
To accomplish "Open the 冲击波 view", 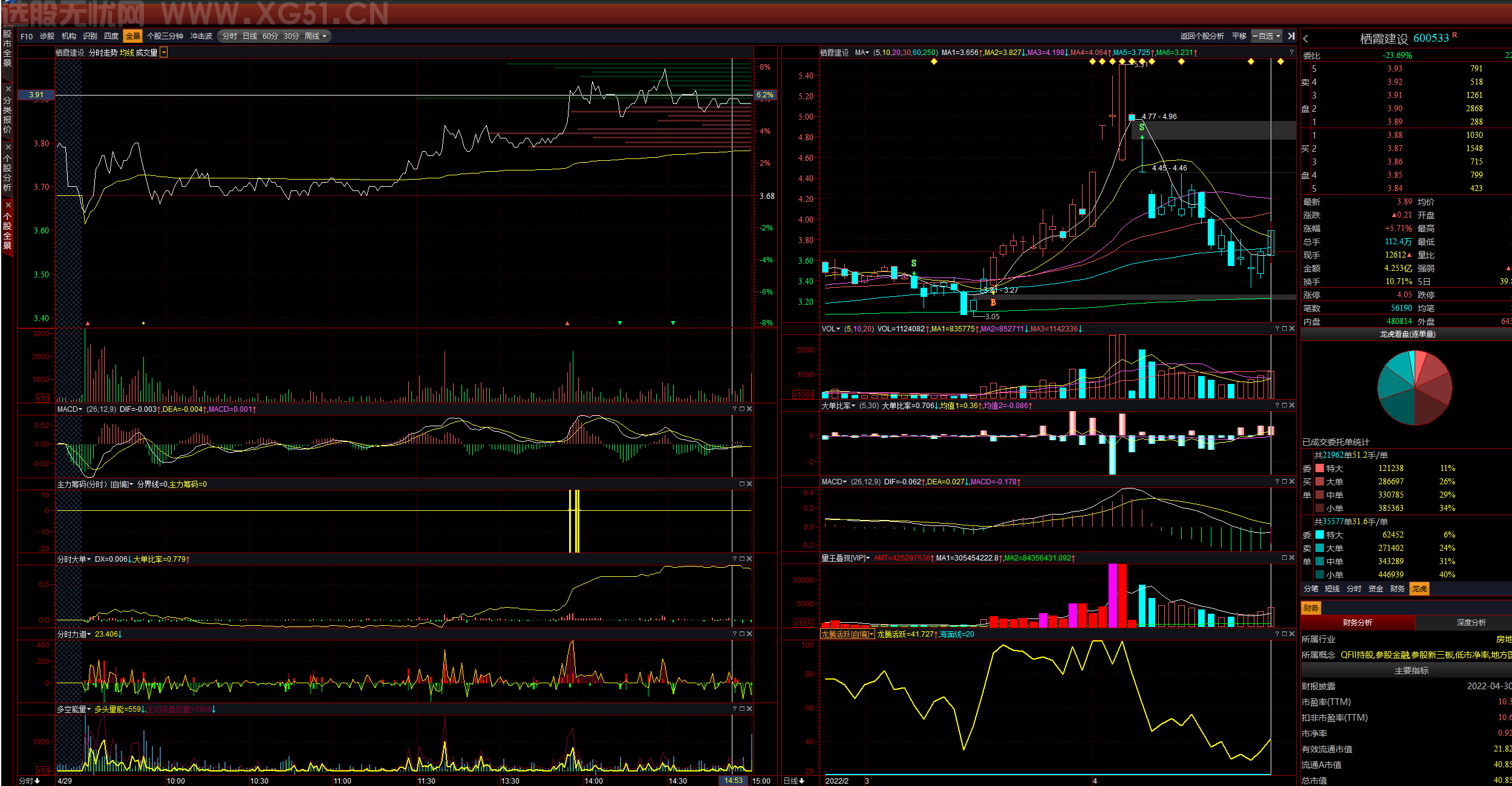I will [201, 36].
